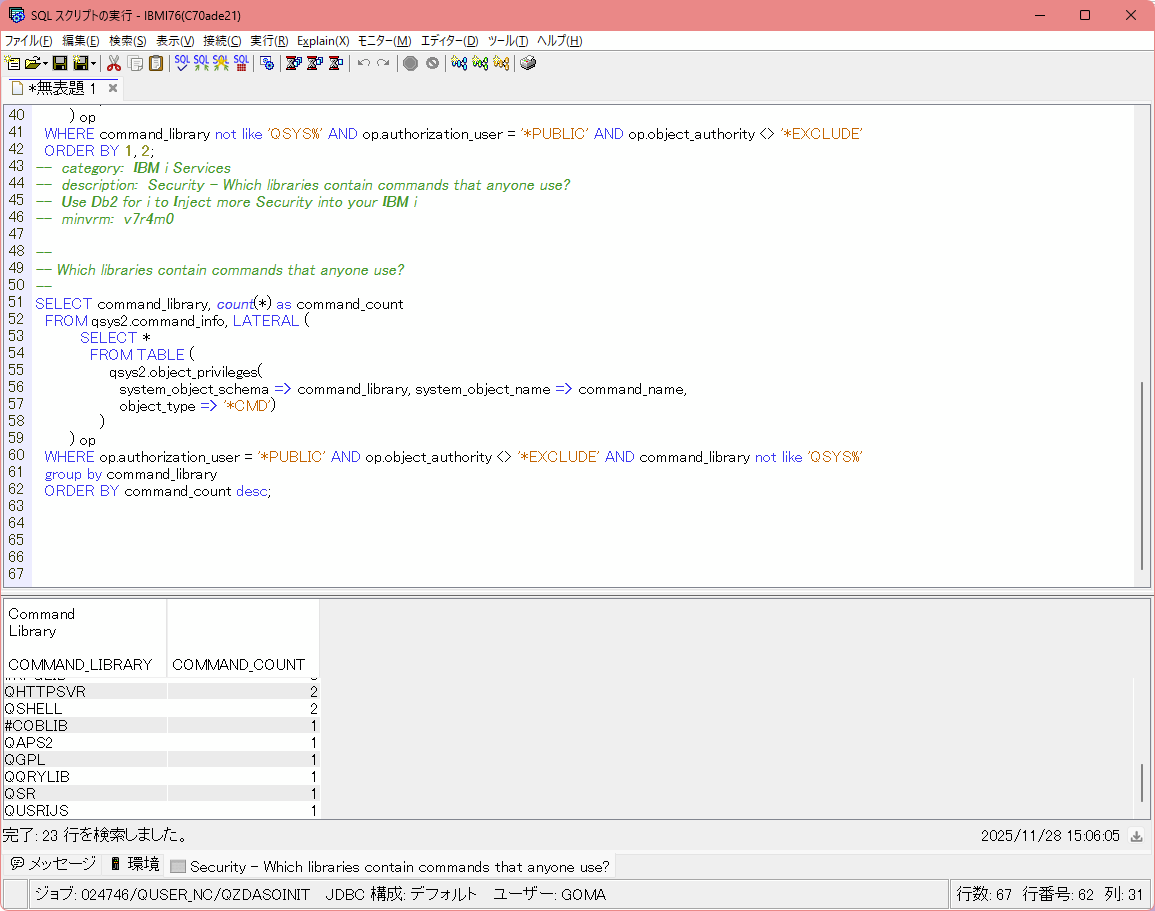Viewport: 1155px width, 911px height.
Task: Select the *無表題 1 editor tab
Action: click(62, 88)
